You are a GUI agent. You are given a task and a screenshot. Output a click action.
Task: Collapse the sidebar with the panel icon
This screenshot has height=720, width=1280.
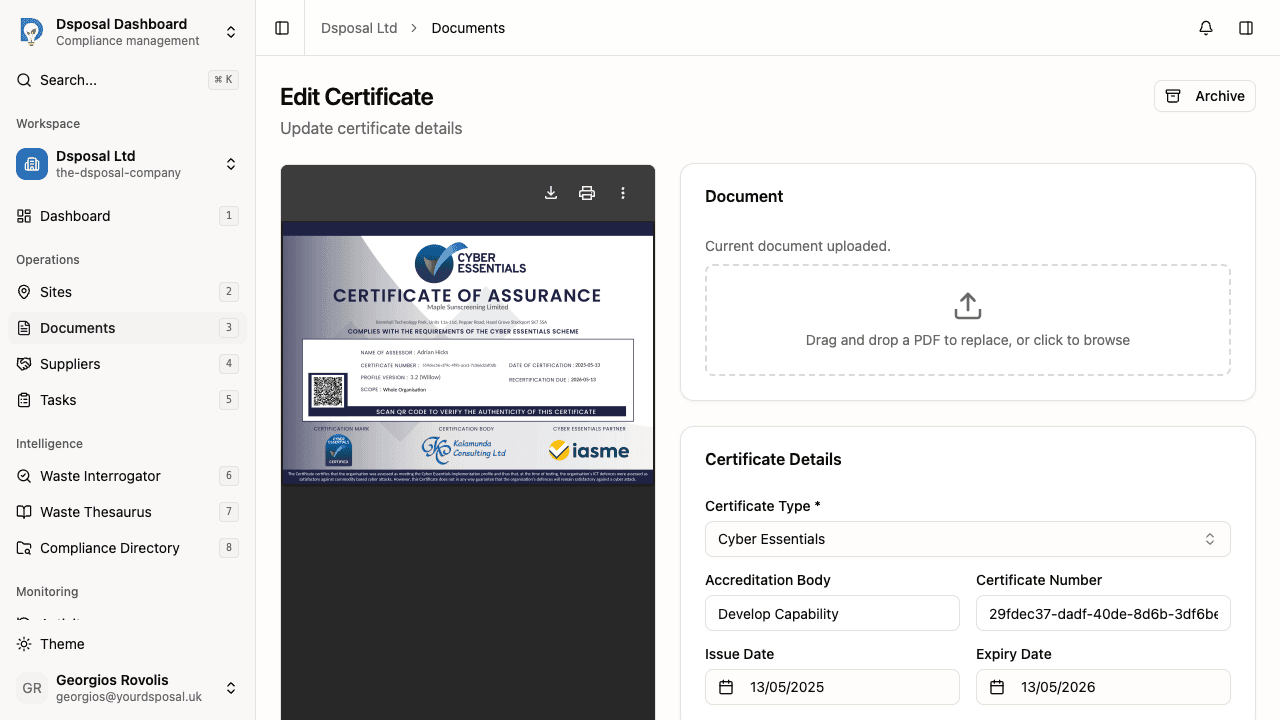point(281,28)
